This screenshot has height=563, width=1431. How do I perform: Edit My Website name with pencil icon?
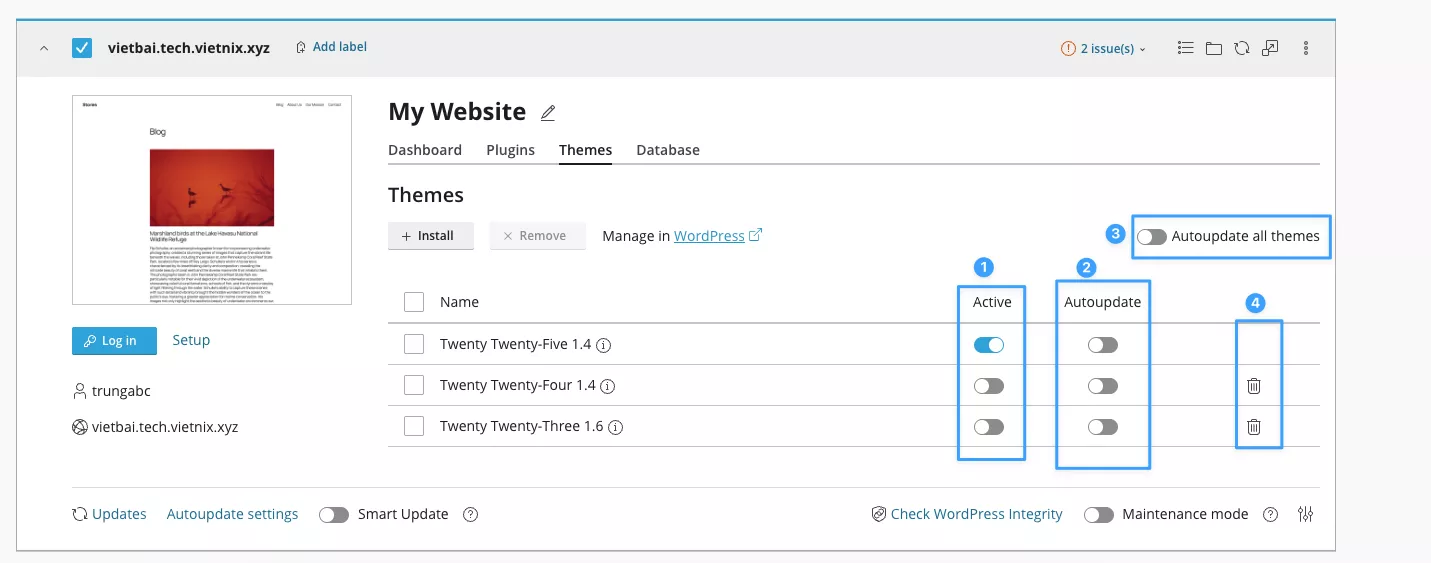pyautogui.click(x=548, y=113)
